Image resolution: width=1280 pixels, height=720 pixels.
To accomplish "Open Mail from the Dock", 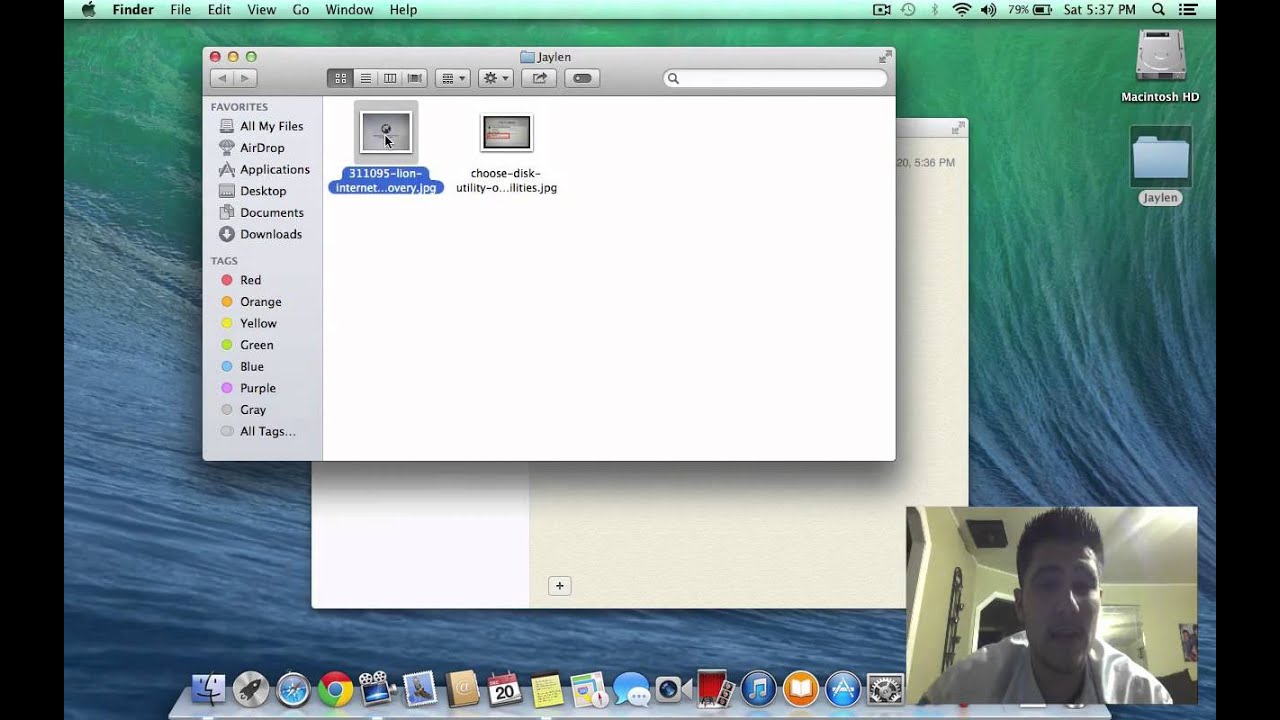I will click(420, 688).
